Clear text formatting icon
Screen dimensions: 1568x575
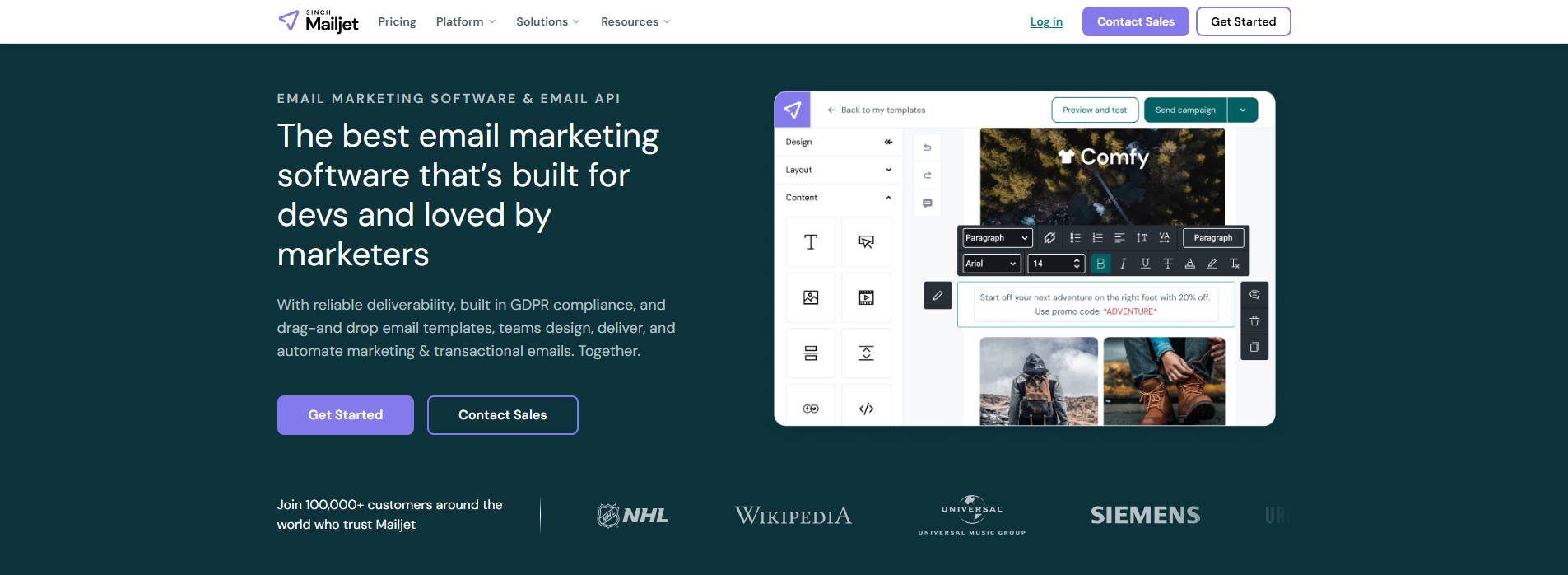click(x=1234, y=264)
